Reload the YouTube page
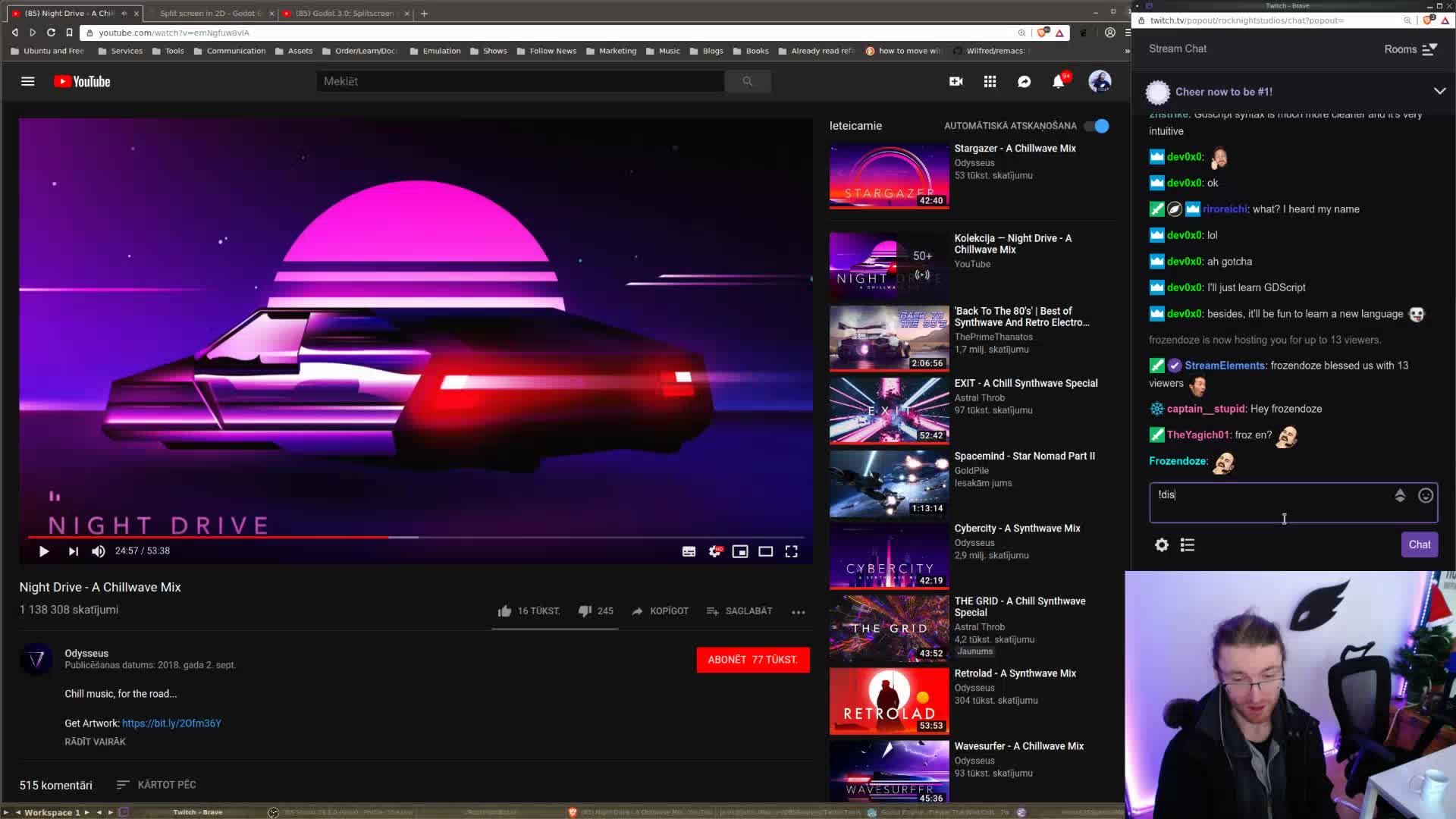 point(51,33)
